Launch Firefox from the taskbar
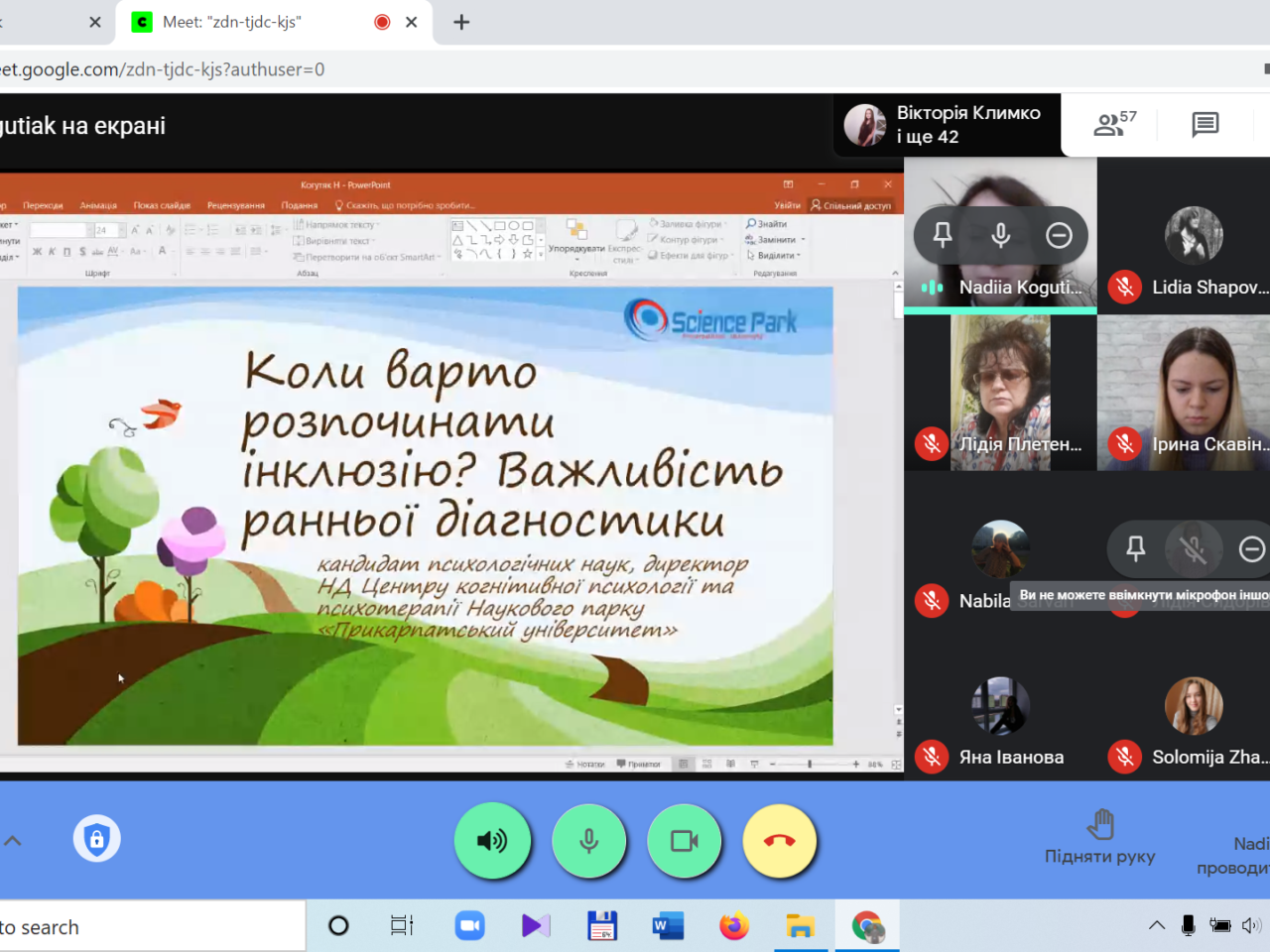This screenshot has height=952, width=1270. (734, 926)
